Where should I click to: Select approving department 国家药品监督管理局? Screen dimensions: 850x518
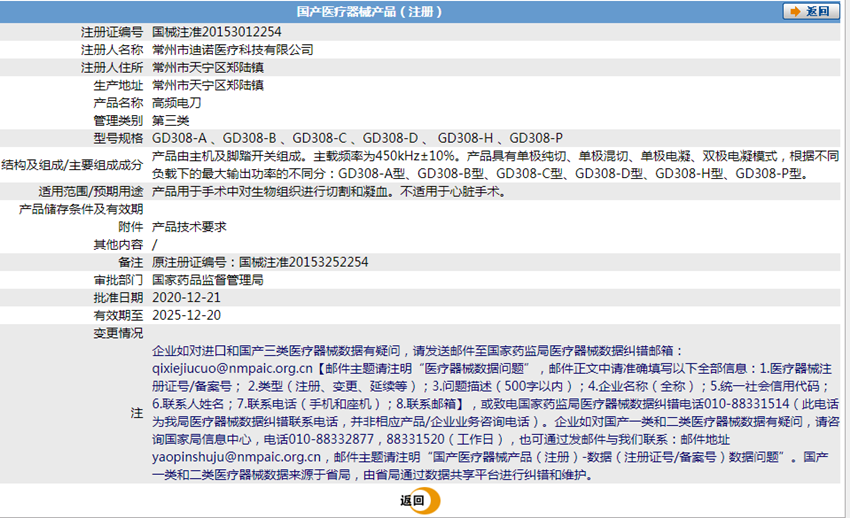point(208,280)
